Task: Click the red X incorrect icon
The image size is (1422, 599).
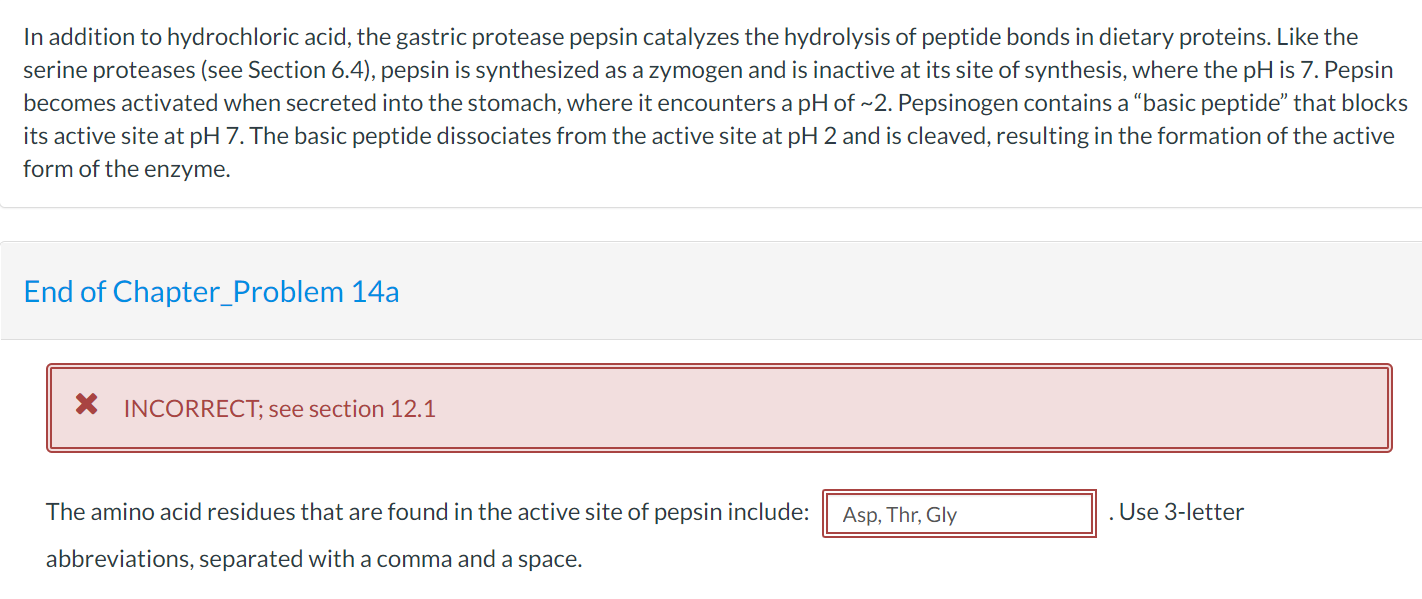Action: coord(87,405)
